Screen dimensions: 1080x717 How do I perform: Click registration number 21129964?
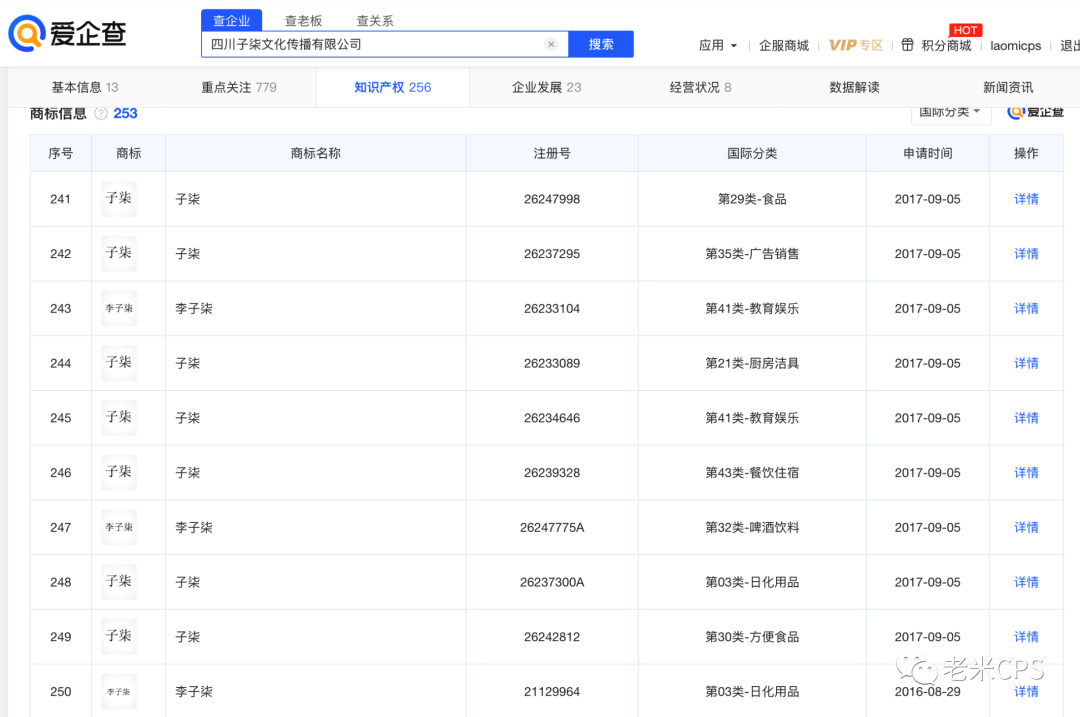tap(552, 692)
